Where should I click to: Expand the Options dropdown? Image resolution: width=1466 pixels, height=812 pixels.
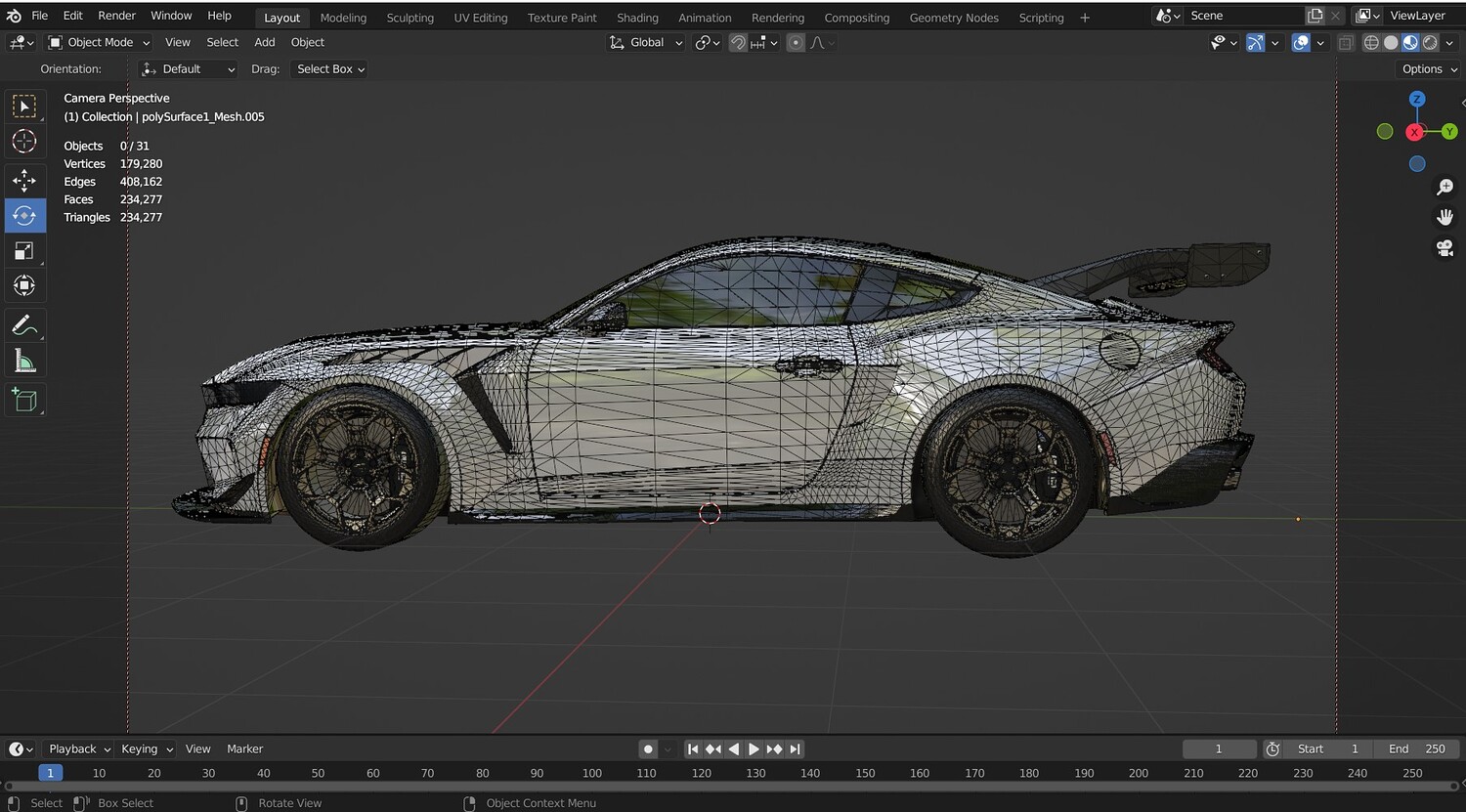pos(1428,69)
